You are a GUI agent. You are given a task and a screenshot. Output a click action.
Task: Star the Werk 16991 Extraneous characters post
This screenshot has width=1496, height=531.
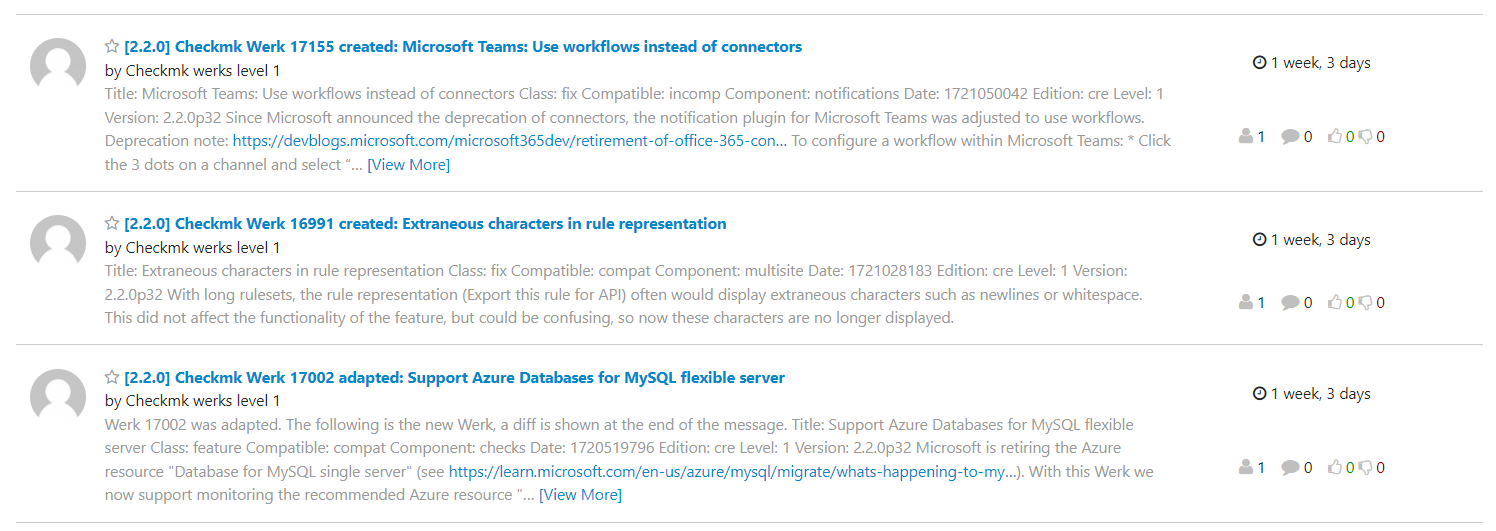[x=112, y=223]
